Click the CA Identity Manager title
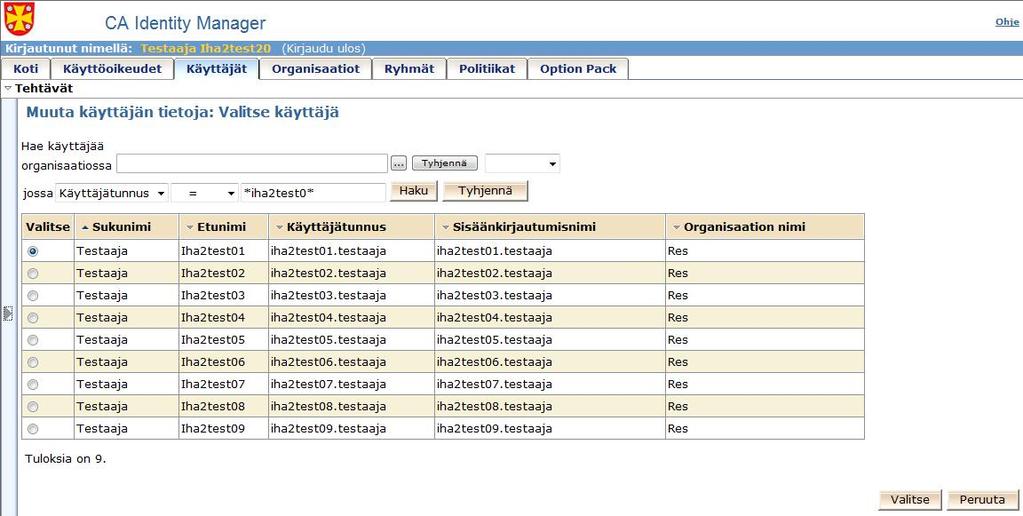Screen dimensions: 1023x516 point(185,23)
